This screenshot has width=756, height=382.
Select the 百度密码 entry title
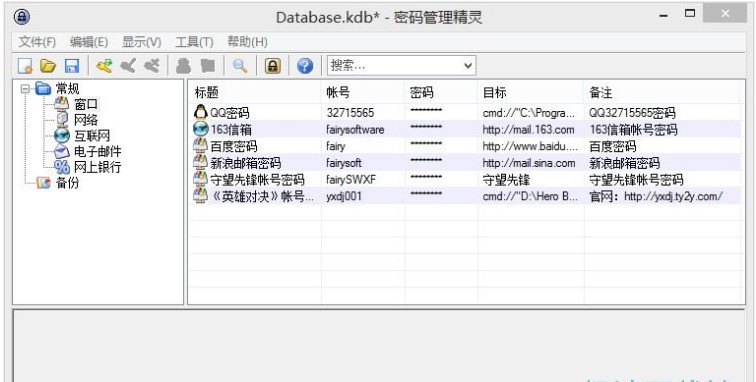pyautogui.click(x=234, y=146)
